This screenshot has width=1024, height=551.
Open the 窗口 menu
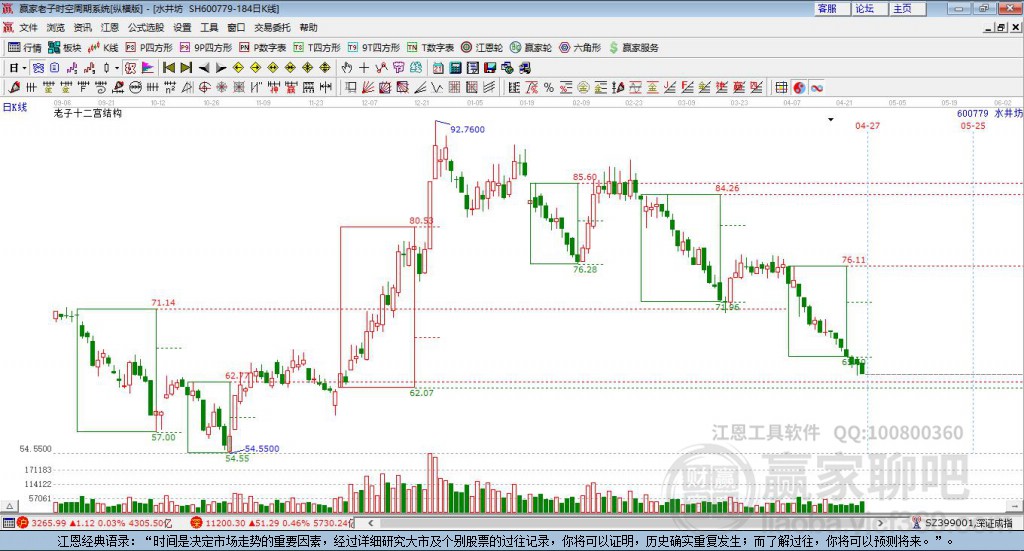tap(236, 27)
